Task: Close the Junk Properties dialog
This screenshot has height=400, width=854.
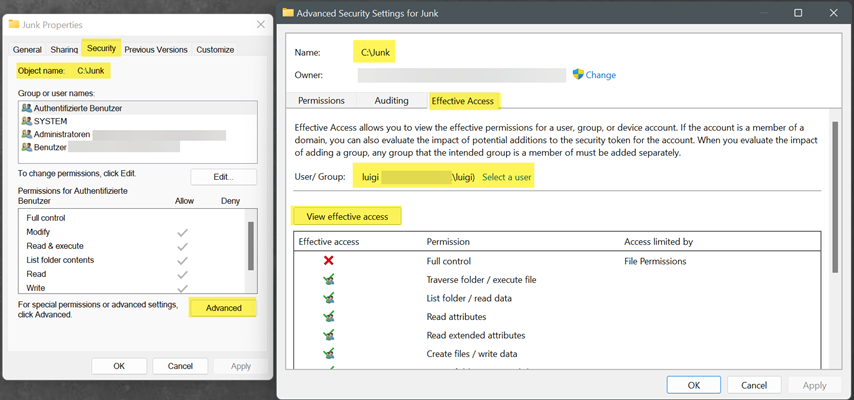Action: [x=261, y=25]
